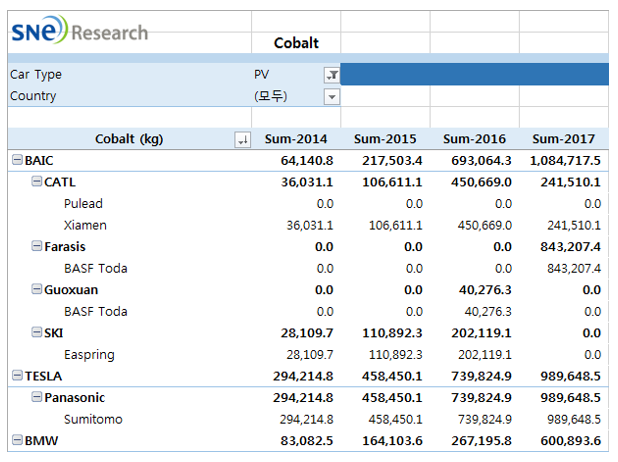Select BASF Toda under Farasis
Image resolution: width=618 pixels, height=462 pixels.
click(96, 269)
